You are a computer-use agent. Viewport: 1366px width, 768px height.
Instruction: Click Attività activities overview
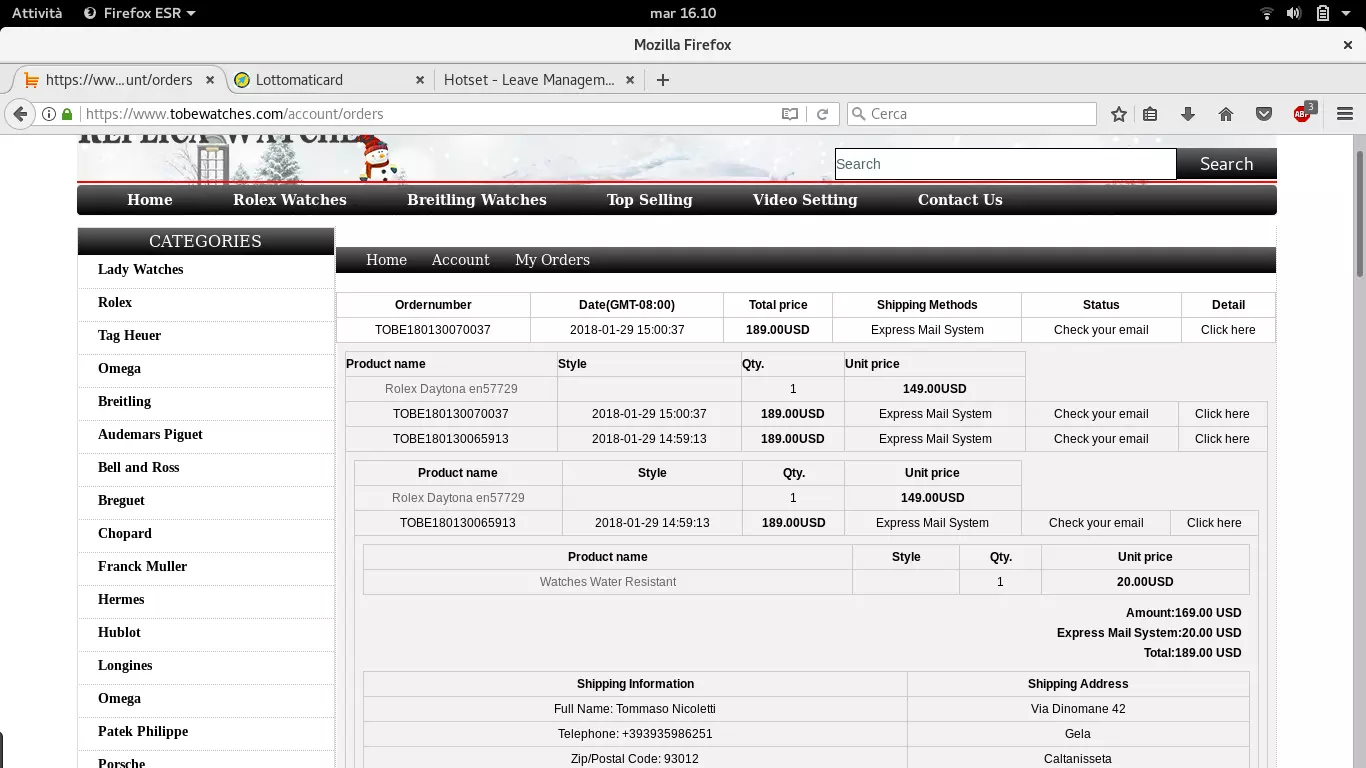pos(37,13)
